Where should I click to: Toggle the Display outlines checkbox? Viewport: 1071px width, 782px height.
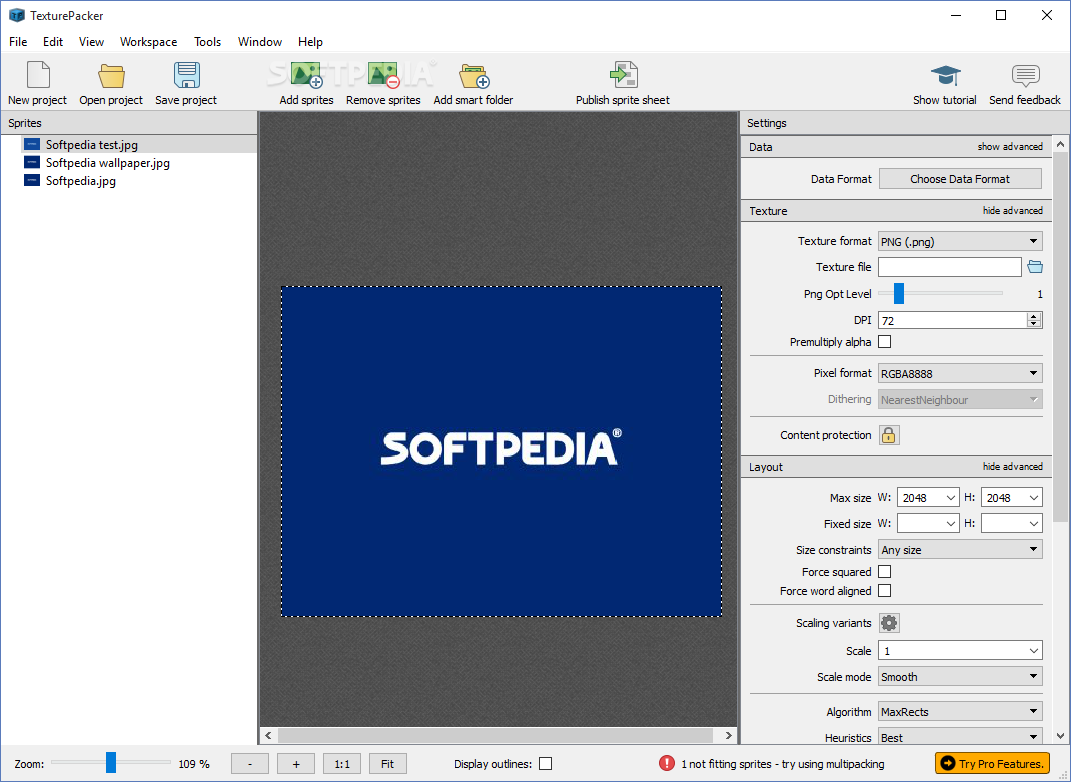(545, 764)
